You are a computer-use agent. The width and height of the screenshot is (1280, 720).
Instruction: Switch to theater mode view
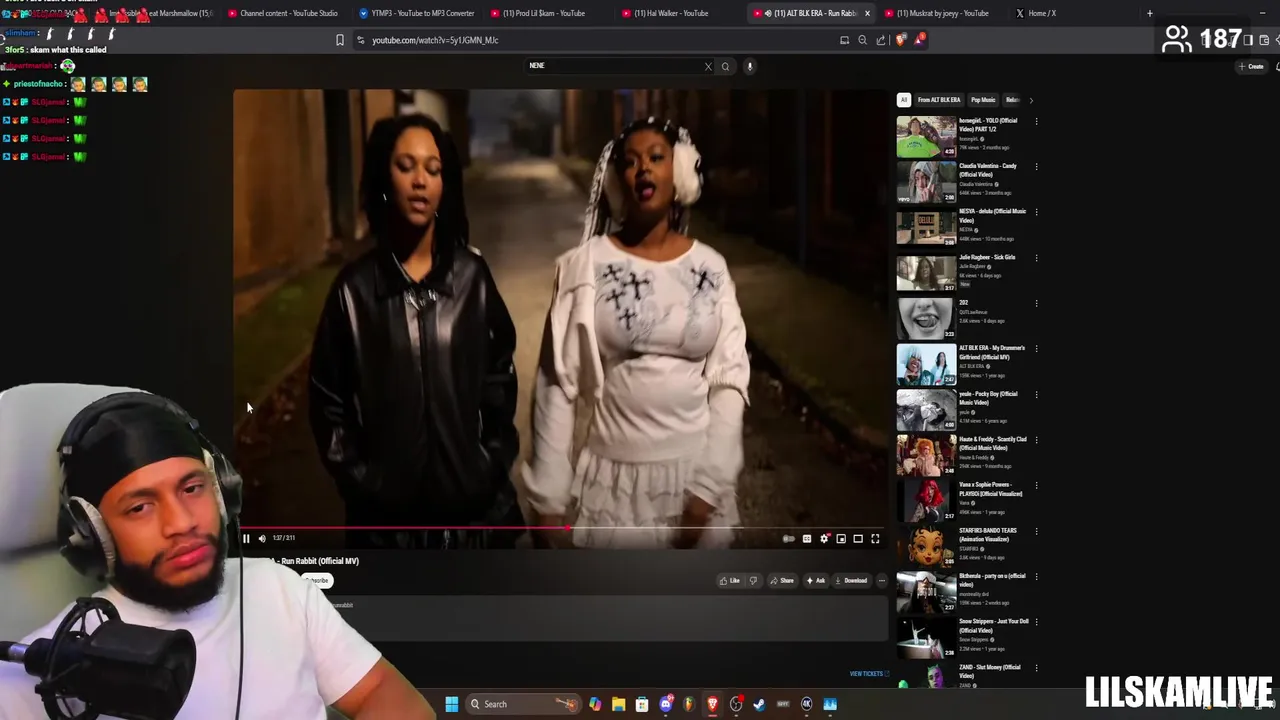coord(858,539)
